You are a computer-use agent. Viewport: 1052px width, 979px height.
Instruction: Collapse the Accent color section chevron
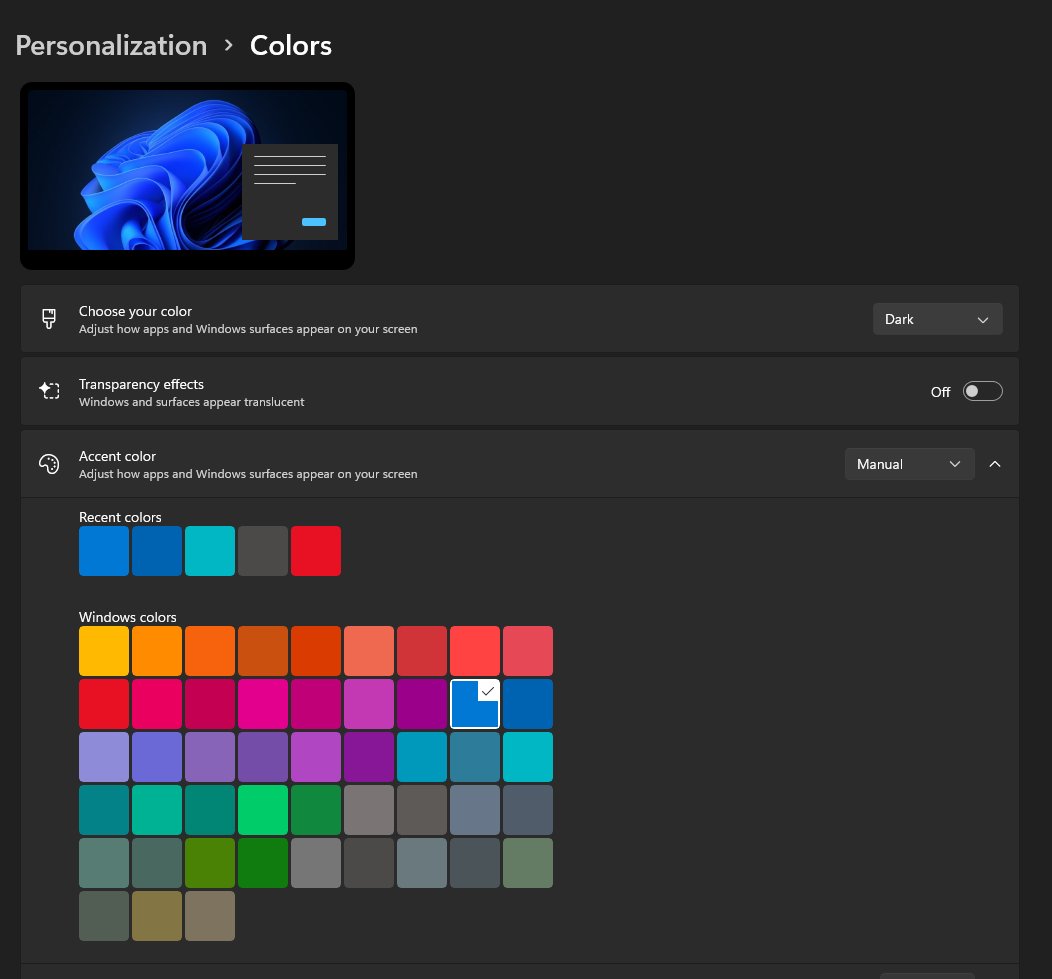(995, 464)
